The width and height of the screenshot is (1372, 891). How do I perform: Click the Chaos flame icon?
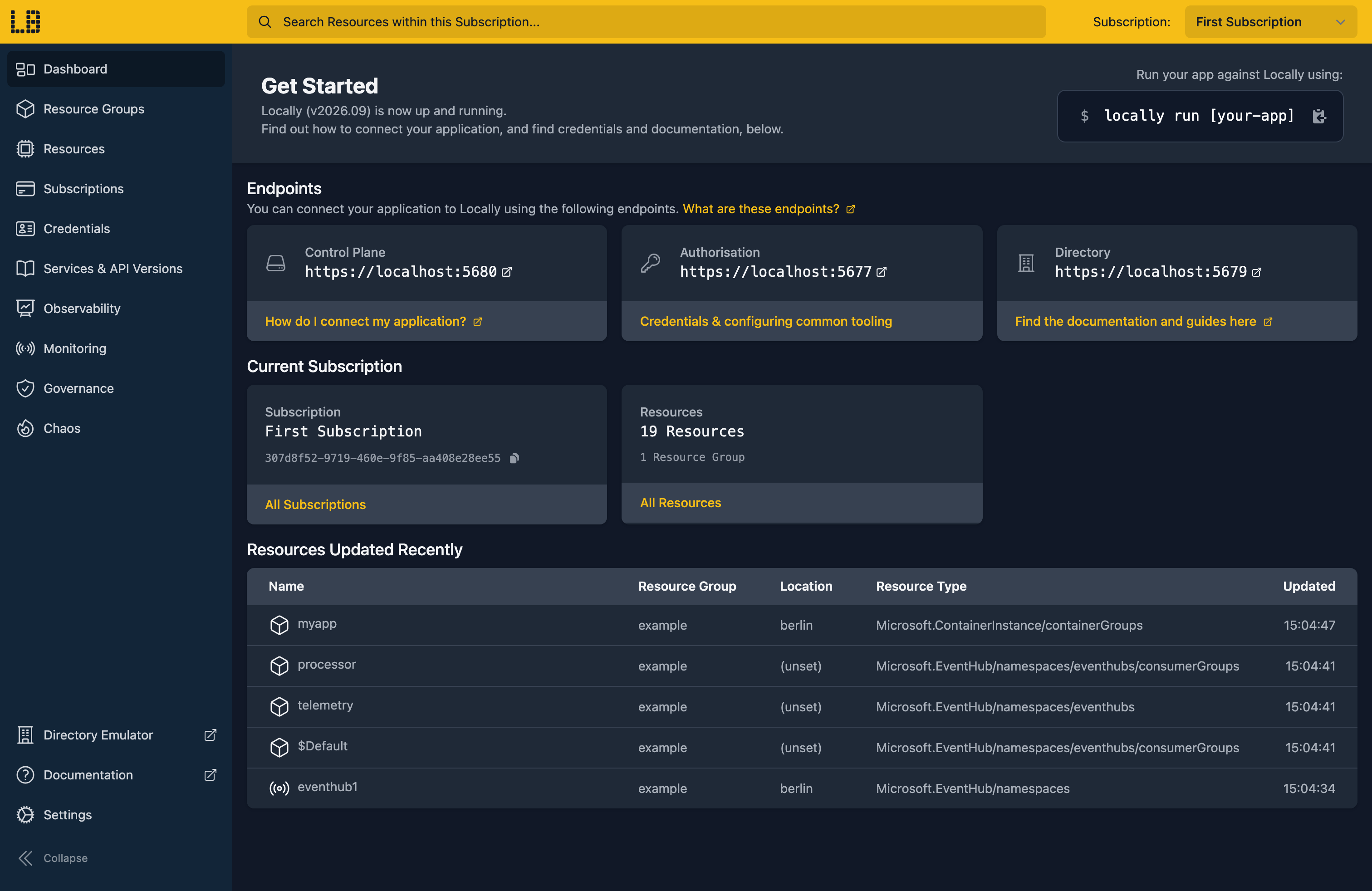[25, 428]
